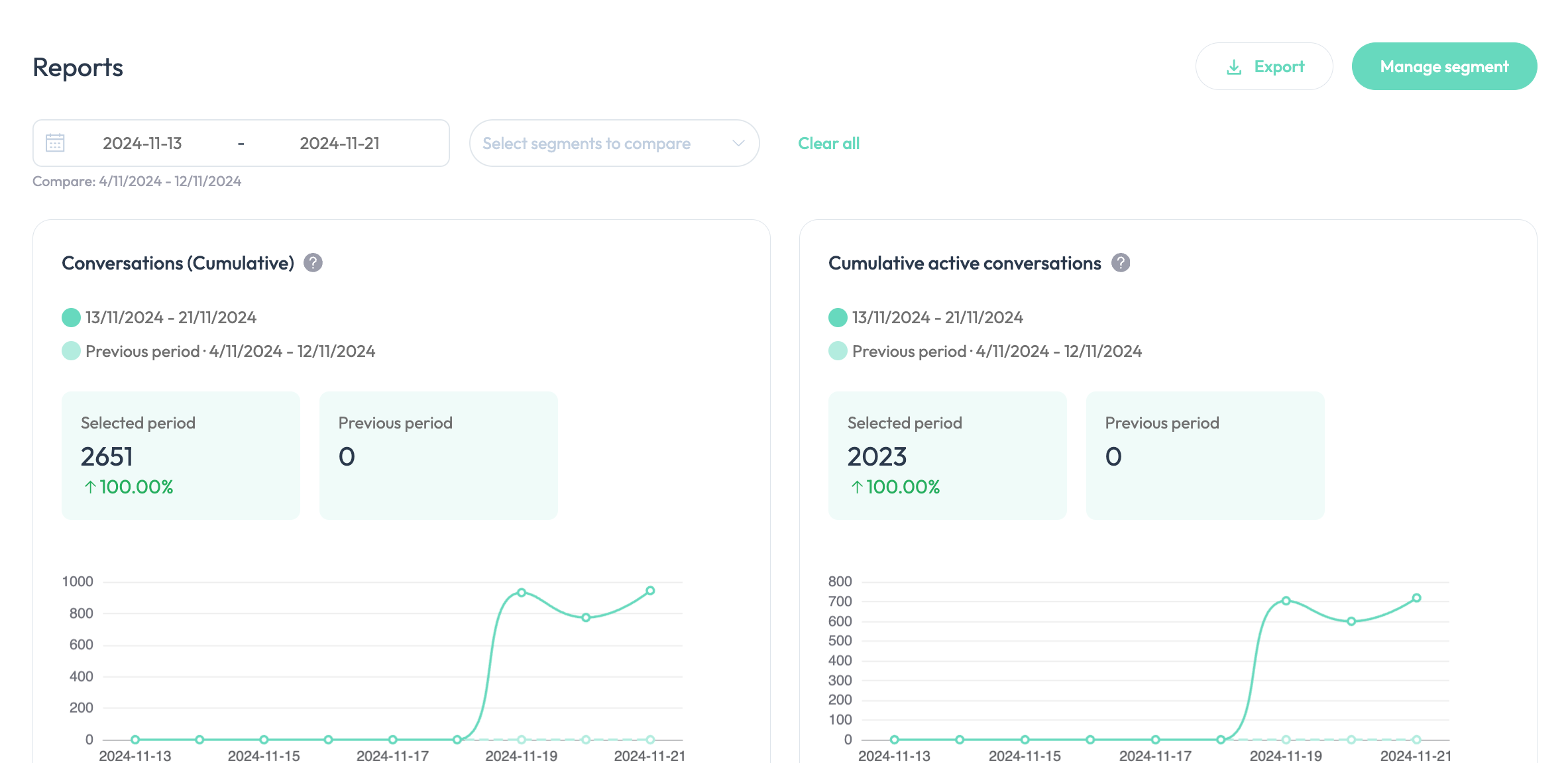
Task: Click the Compare: 4/11/2024 - 12/11/2024 text
Action: [x=137, y=181]
